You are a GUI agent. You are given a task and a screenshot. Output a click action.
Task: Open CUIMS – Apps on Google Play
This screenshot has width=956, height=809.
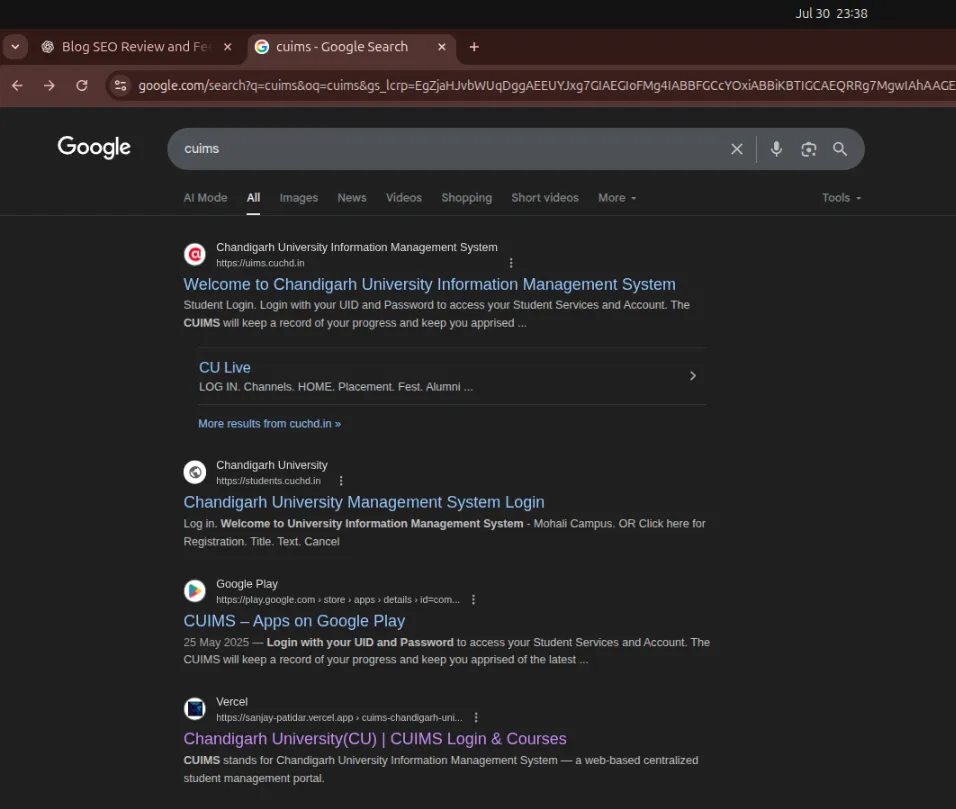coord(294,621)
